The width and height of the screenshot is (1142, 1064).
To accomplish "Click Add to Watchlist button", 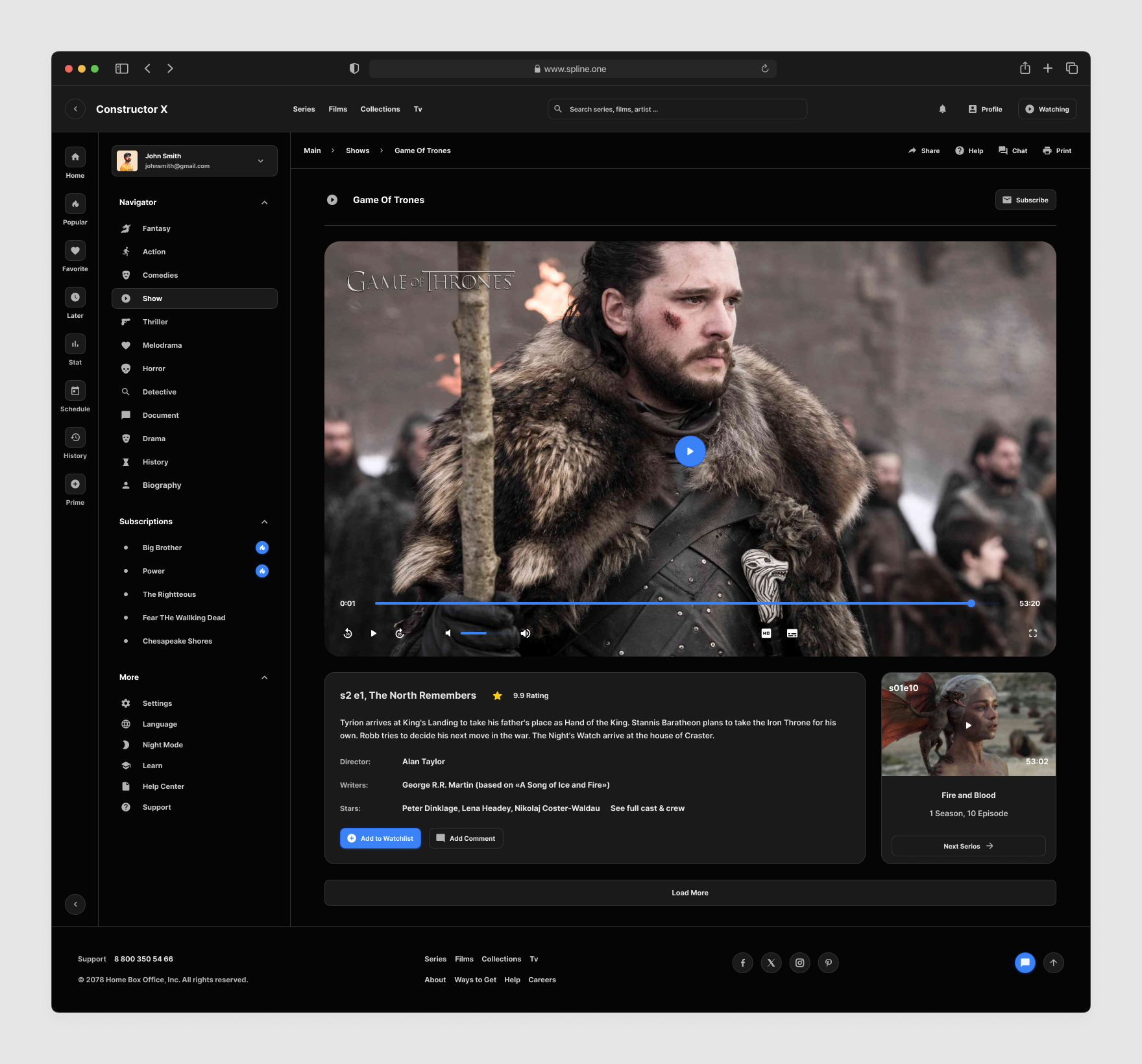I will coord(381,838).
